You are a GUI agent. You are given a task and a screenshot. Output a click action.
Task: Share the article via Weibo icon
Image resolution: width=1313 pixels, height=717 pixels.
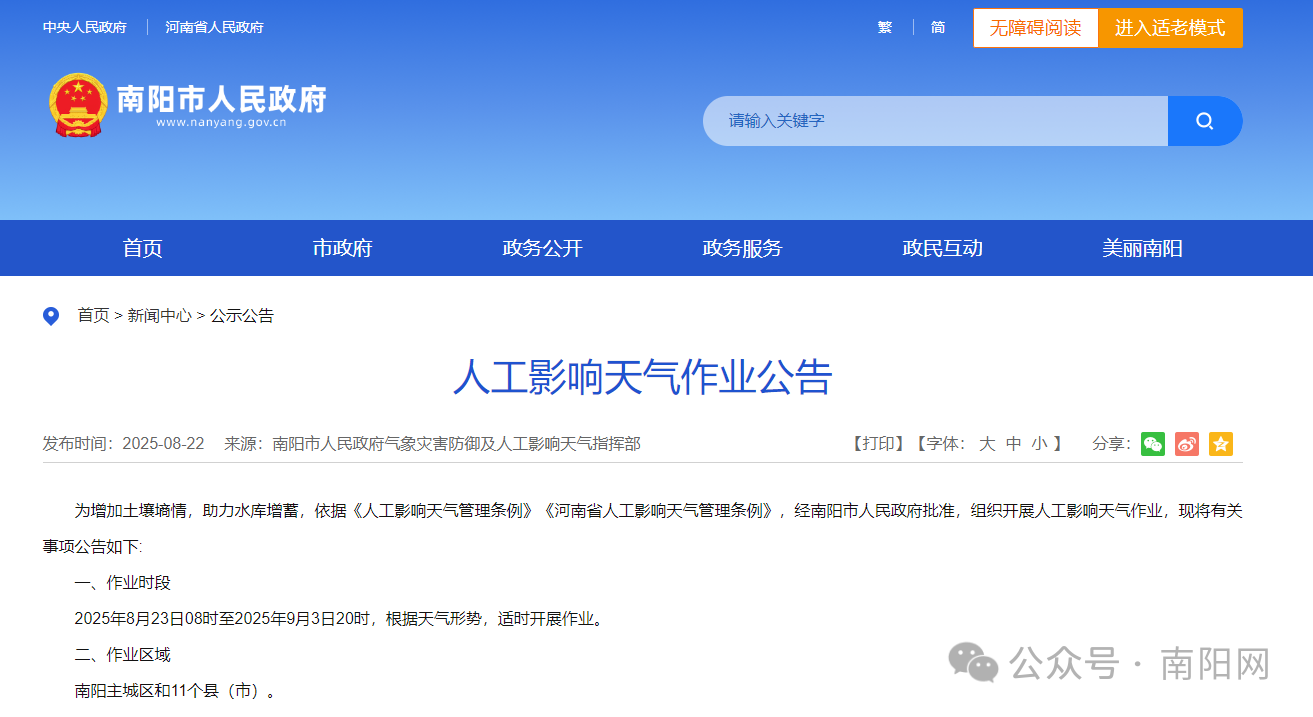click(x=1187, y=444)
